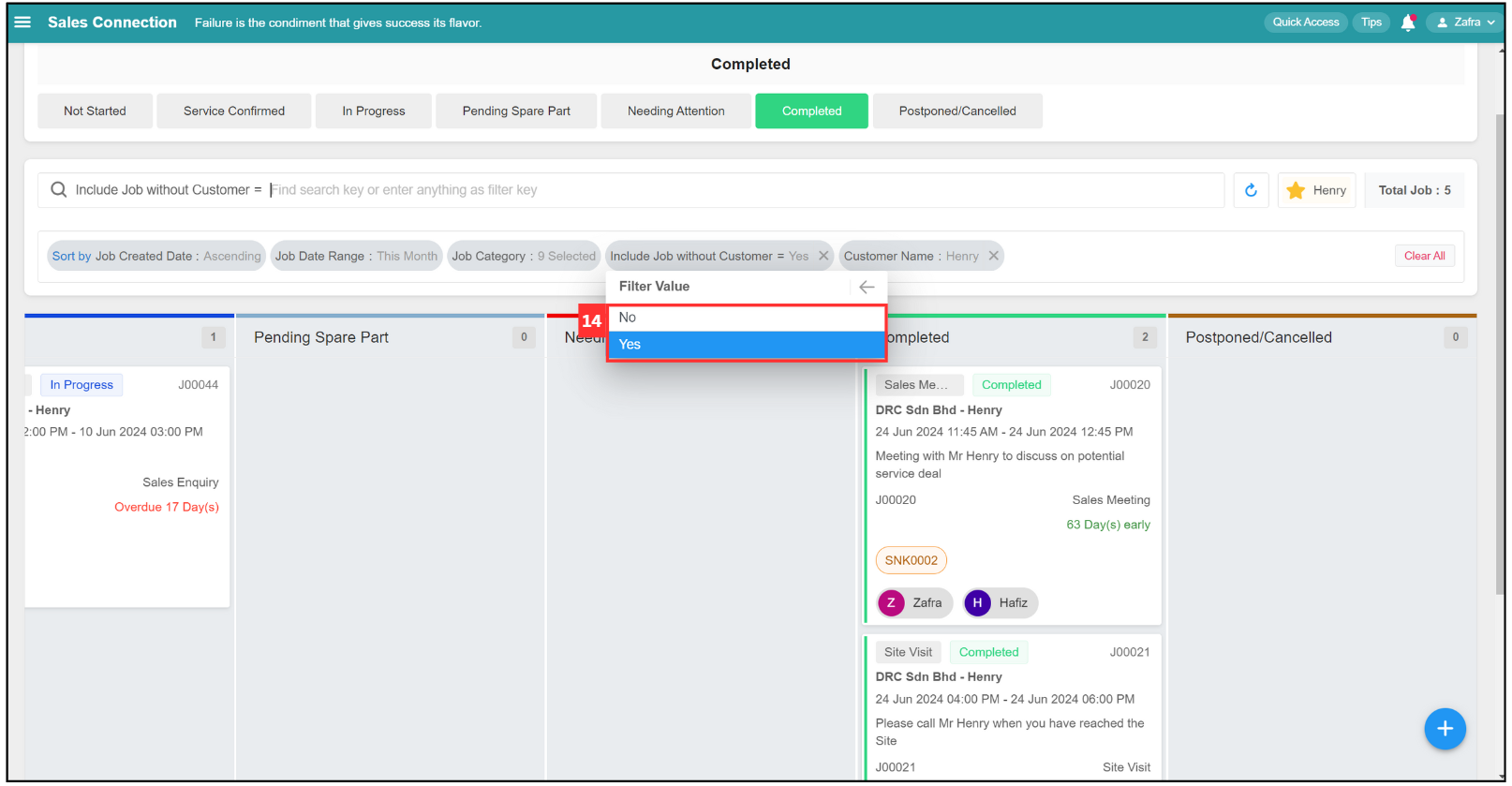Image resolution: width=1512 pixels, height=786 pixels.
Task: Click the Overdue 17 Day(s) text
Action: (x=167, y=507)
